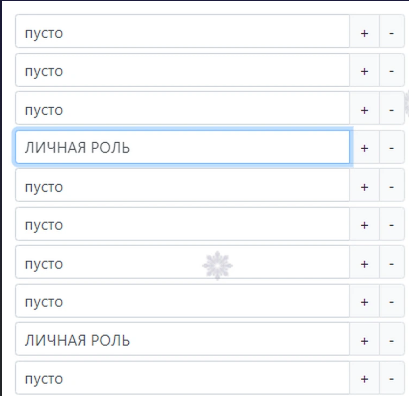Click minus in the sixth row
The image size is (409, 396).
392,224
